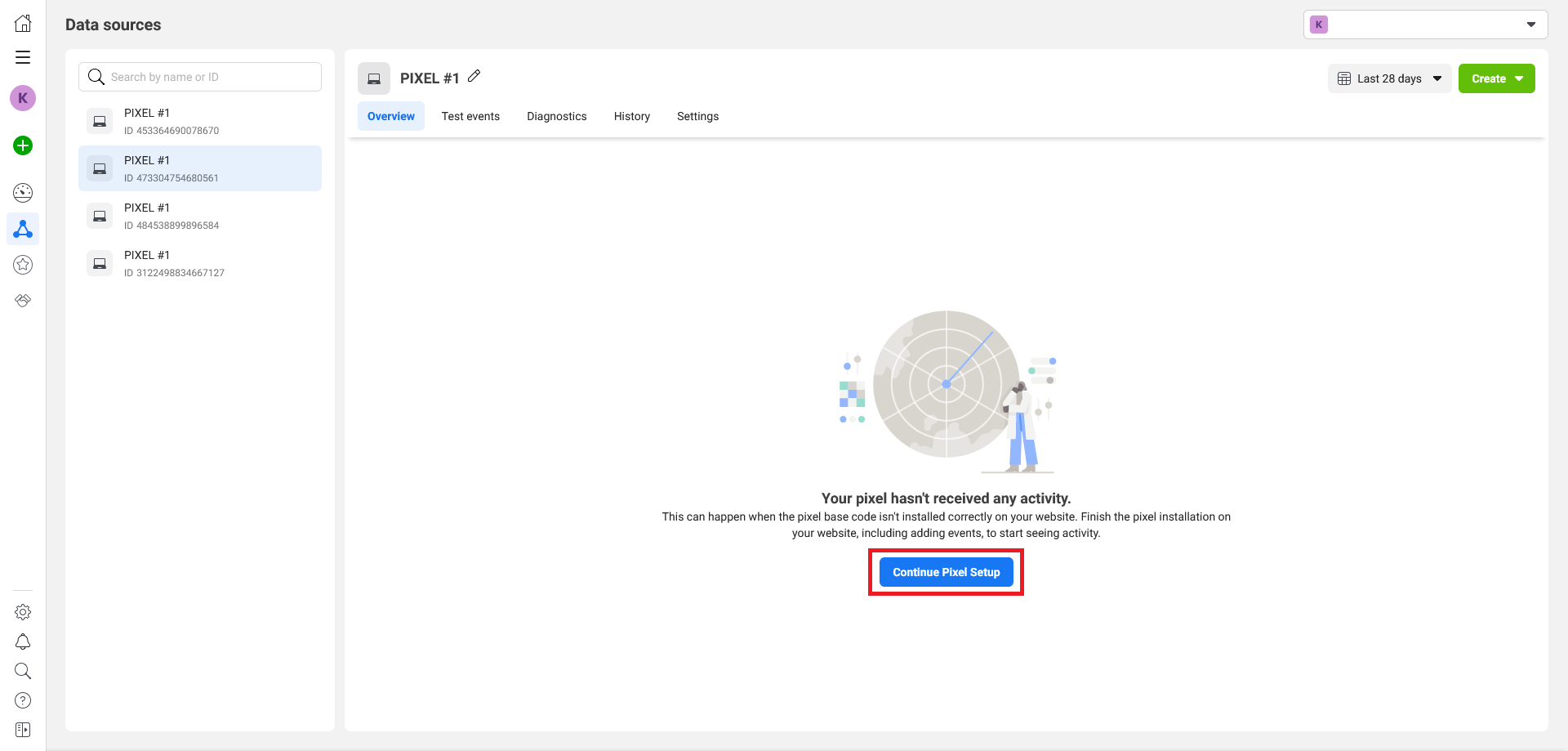Open settings gear in left sidebar

23,612
